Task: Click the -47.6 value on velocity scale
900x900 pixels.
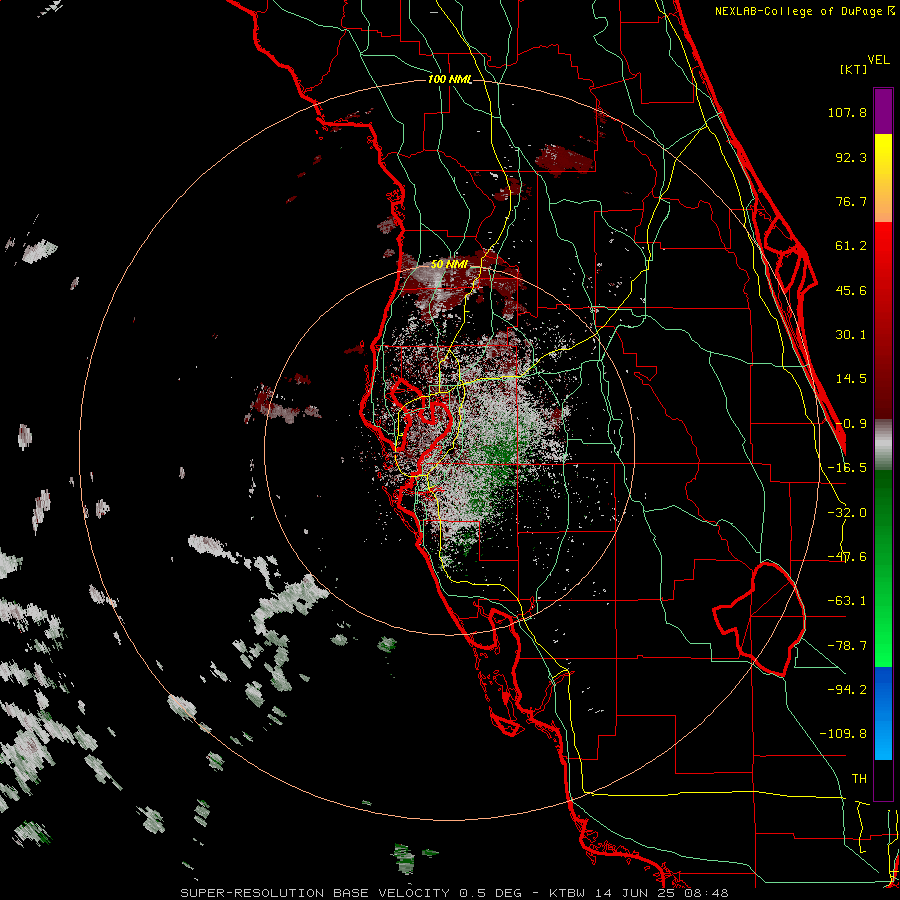Action: click(847, 557)
